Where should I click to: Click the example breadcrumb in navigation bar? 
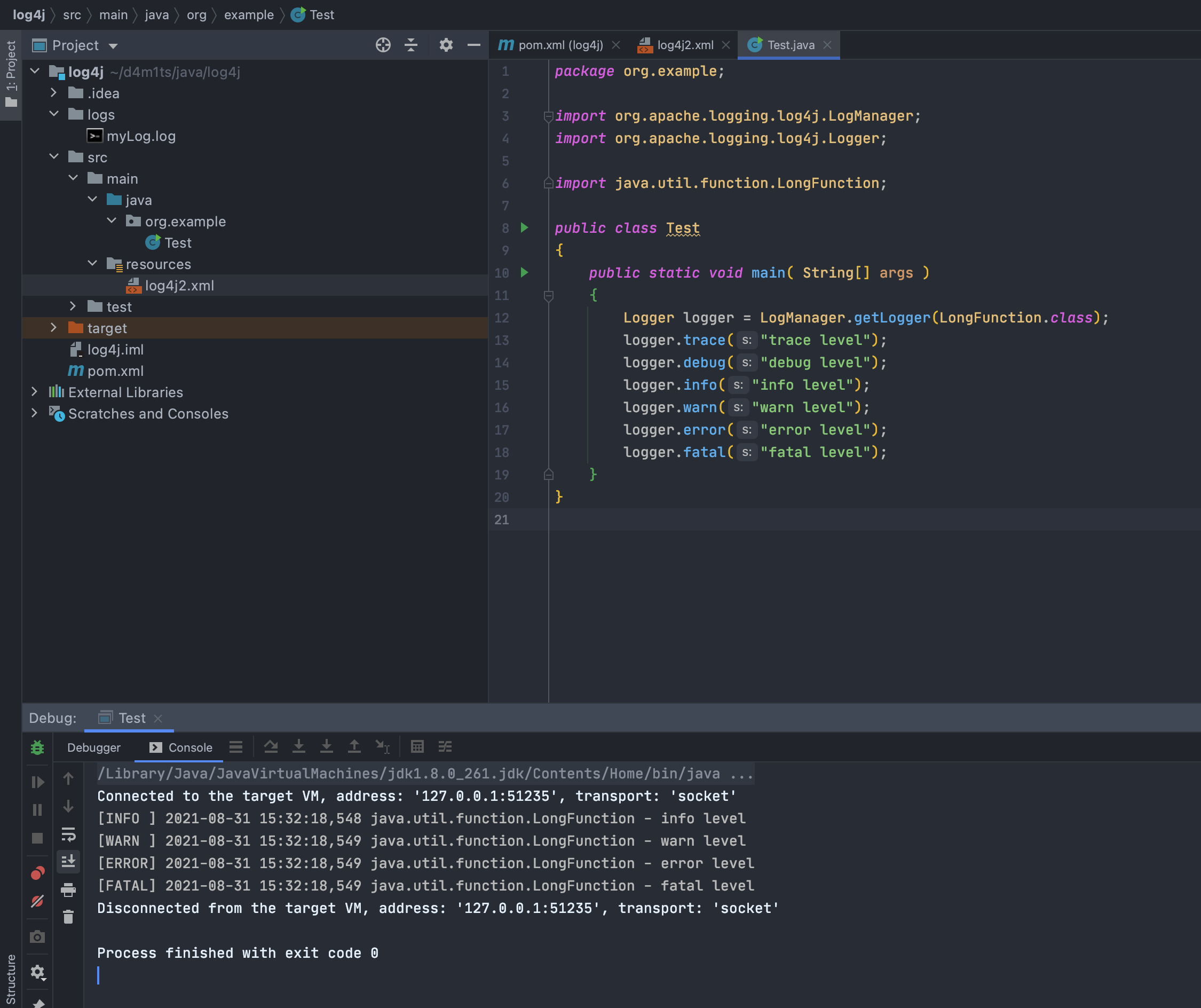(x=249, y=15)
